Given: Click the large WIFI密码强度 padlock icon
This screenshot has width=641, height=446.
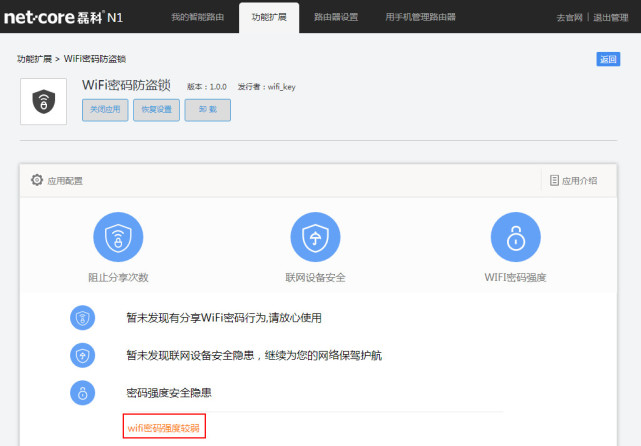Looking at the screenshot, I should pyautogui.click(x=515, y=237).
